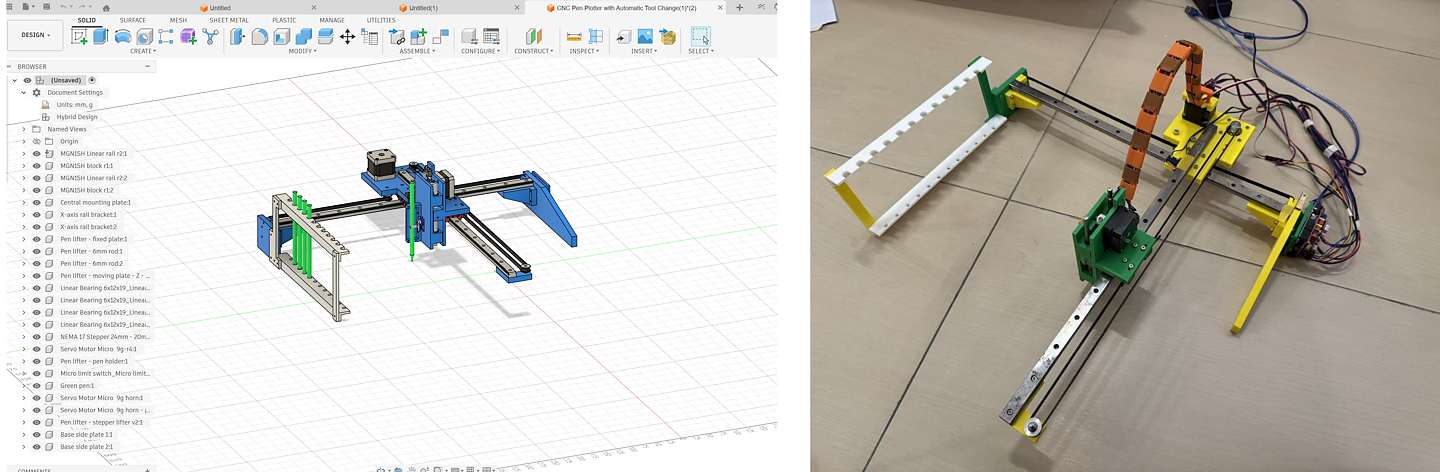The height and width of the screenshot is (472, 1440).
Task: Hide the MGN15H block r1:1 component
Action: click(37, 165)
